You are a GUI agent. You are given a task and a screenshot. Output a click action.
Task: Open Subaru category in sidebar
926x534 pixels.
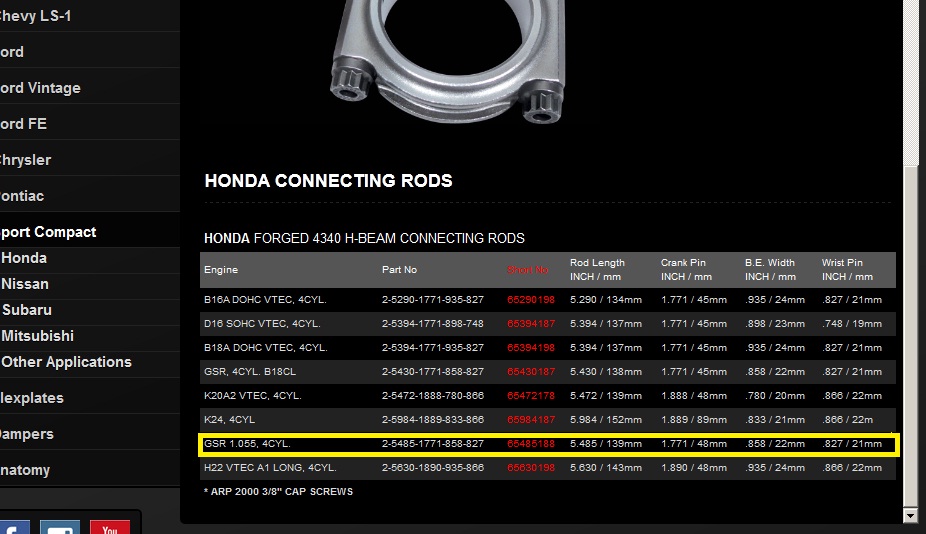27,310
